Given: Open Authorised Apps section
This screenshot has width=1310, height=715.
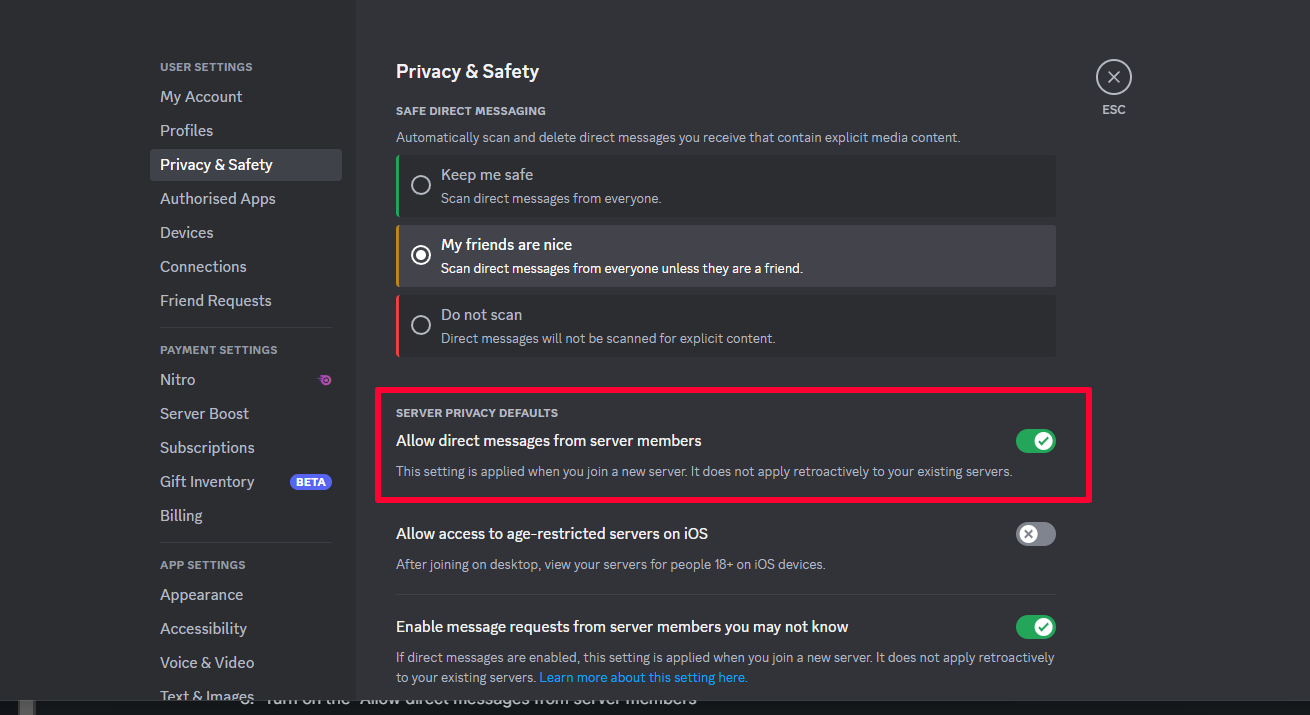Looking at the screenshot, I should click(217, 199).
